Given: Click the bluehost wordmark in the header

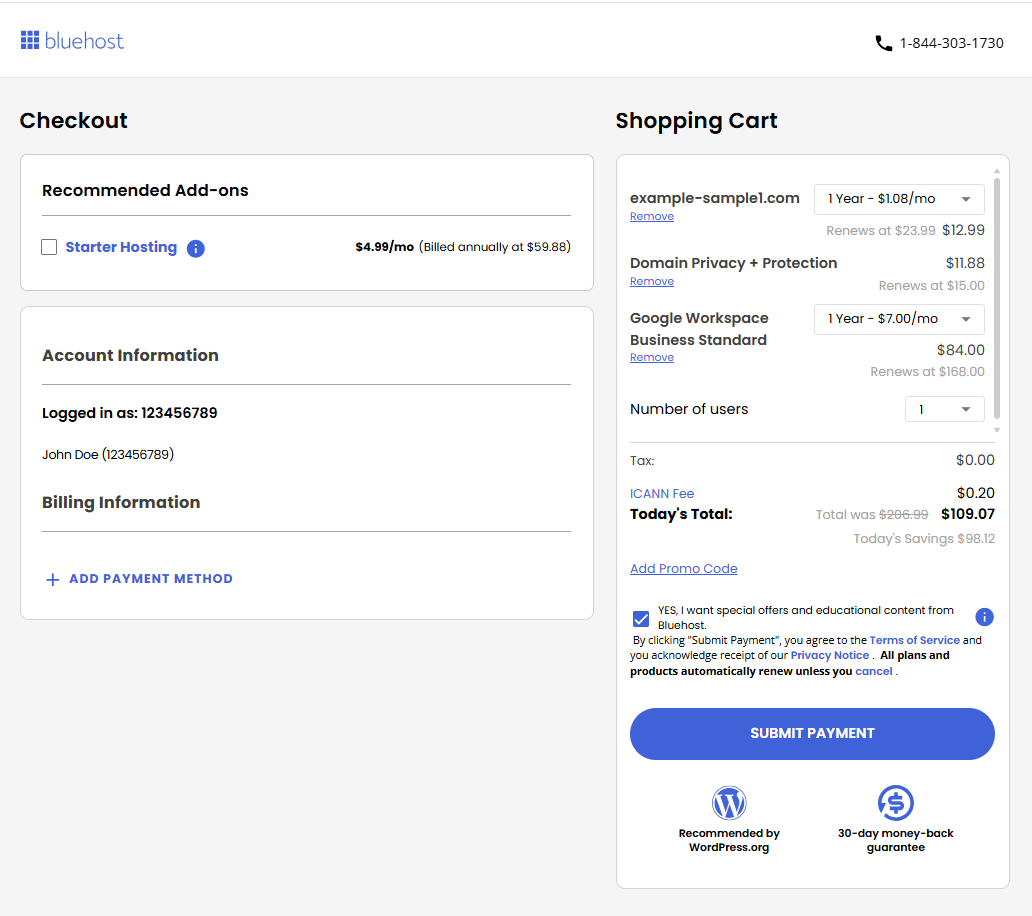Looking at the screenshot, I should [84, 41].
